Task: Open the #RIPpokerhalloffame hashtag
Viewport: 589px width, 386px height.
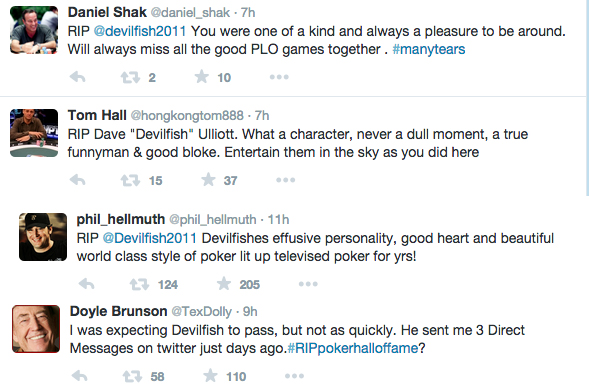Action: pyautogui.click(x=352, y=348)
